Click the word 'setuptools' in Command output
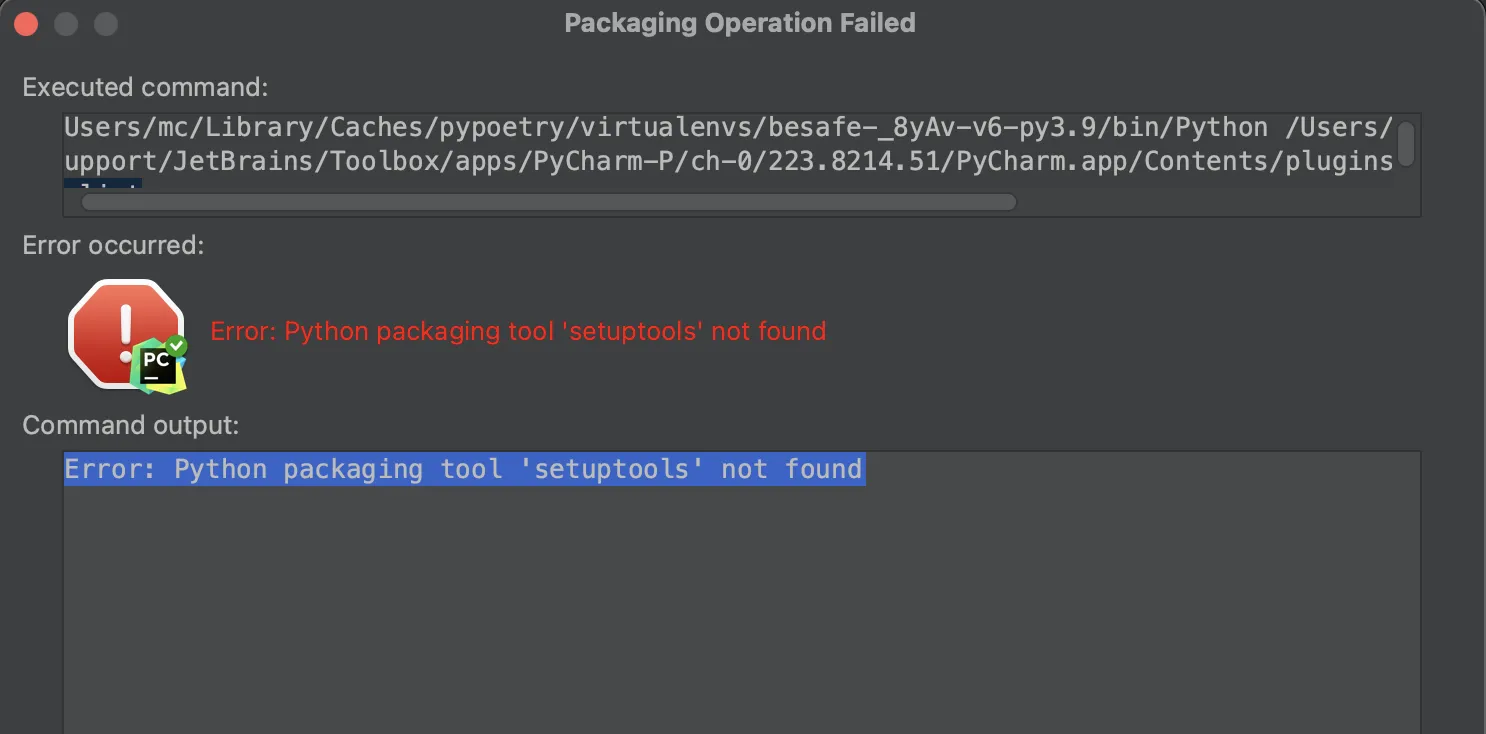Screen dimensions: 1486x734 pos(612,469)
